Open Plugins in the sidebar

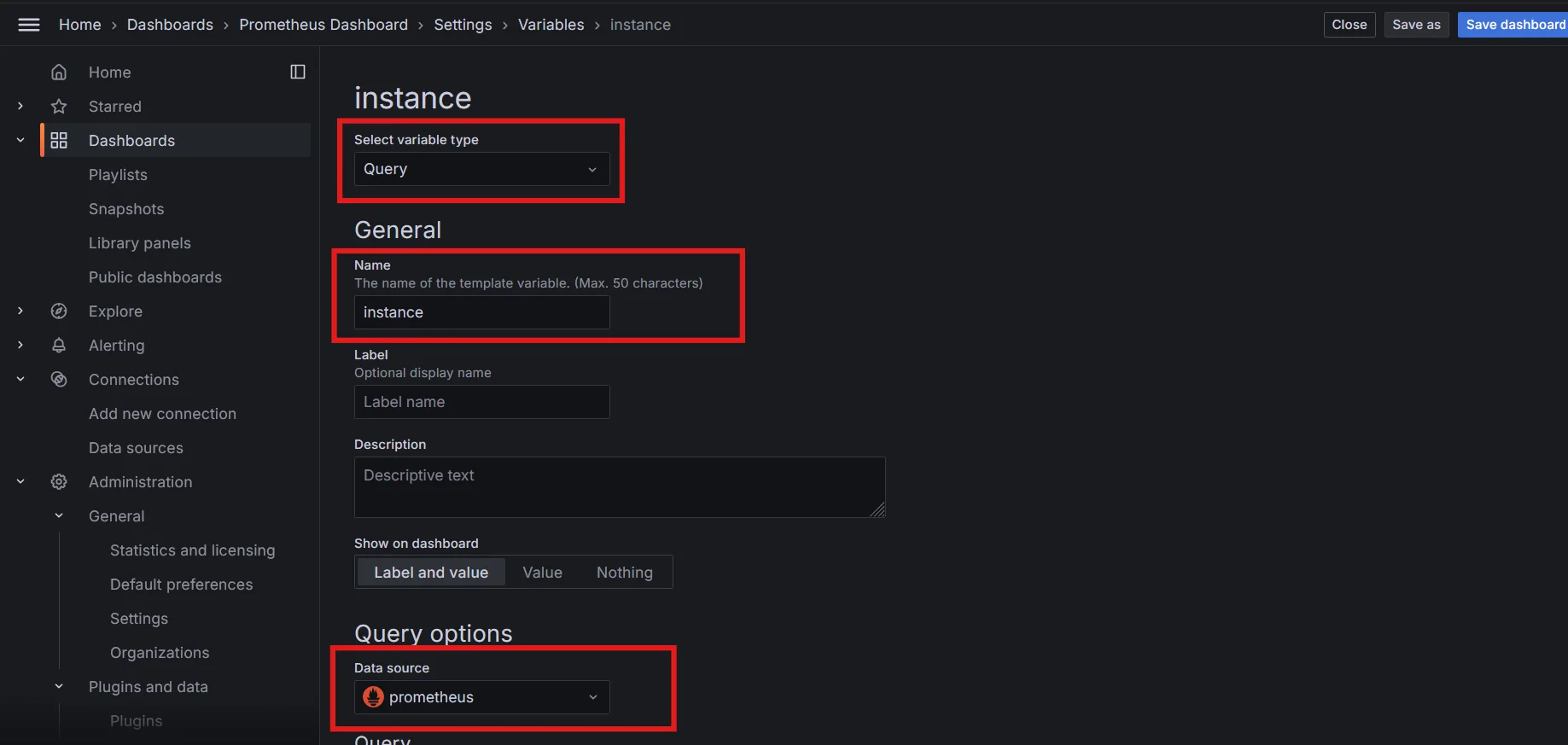click(137, 721)
